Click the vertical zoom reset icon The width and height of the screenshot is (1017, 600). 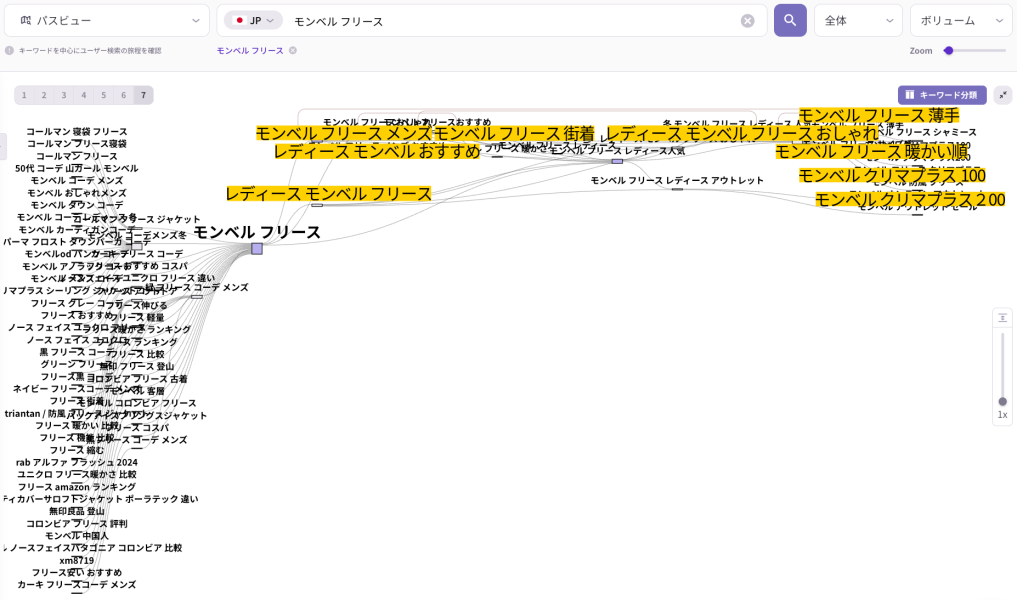(1002, 317)
